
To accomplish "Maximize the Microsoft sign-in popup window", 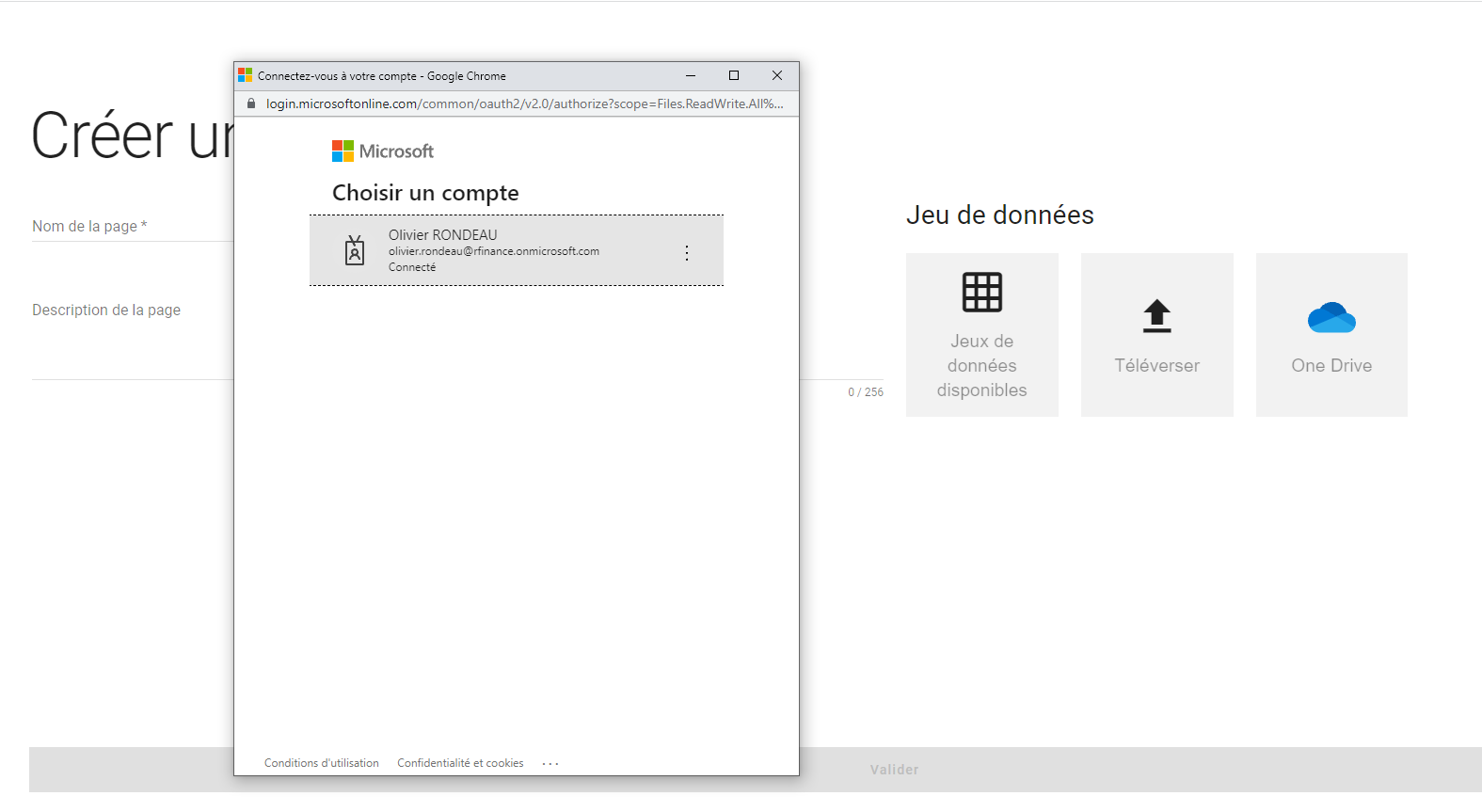I will pos(734,75).
